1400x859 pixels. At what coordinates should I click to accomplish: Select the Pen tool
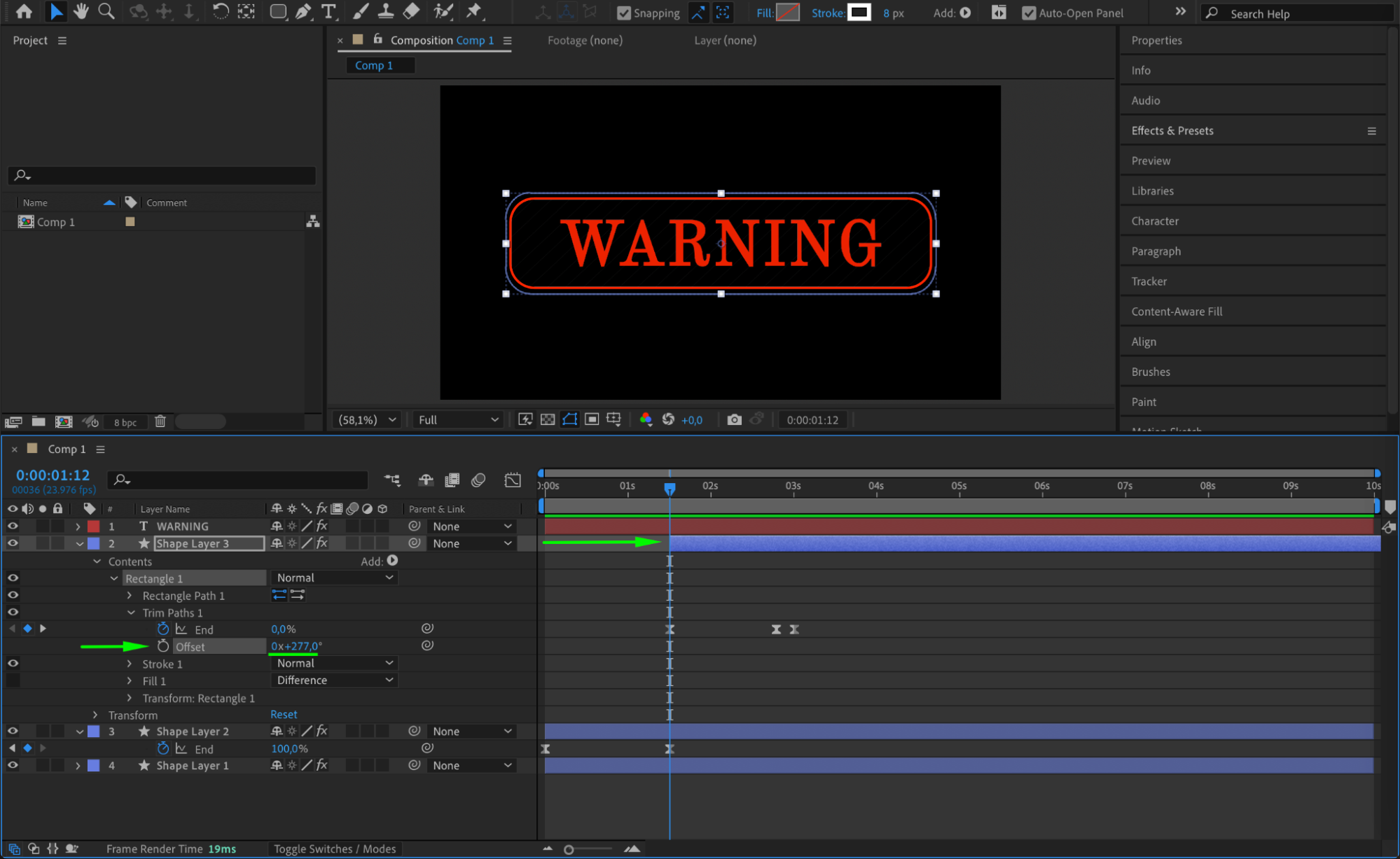pos(303,11)
